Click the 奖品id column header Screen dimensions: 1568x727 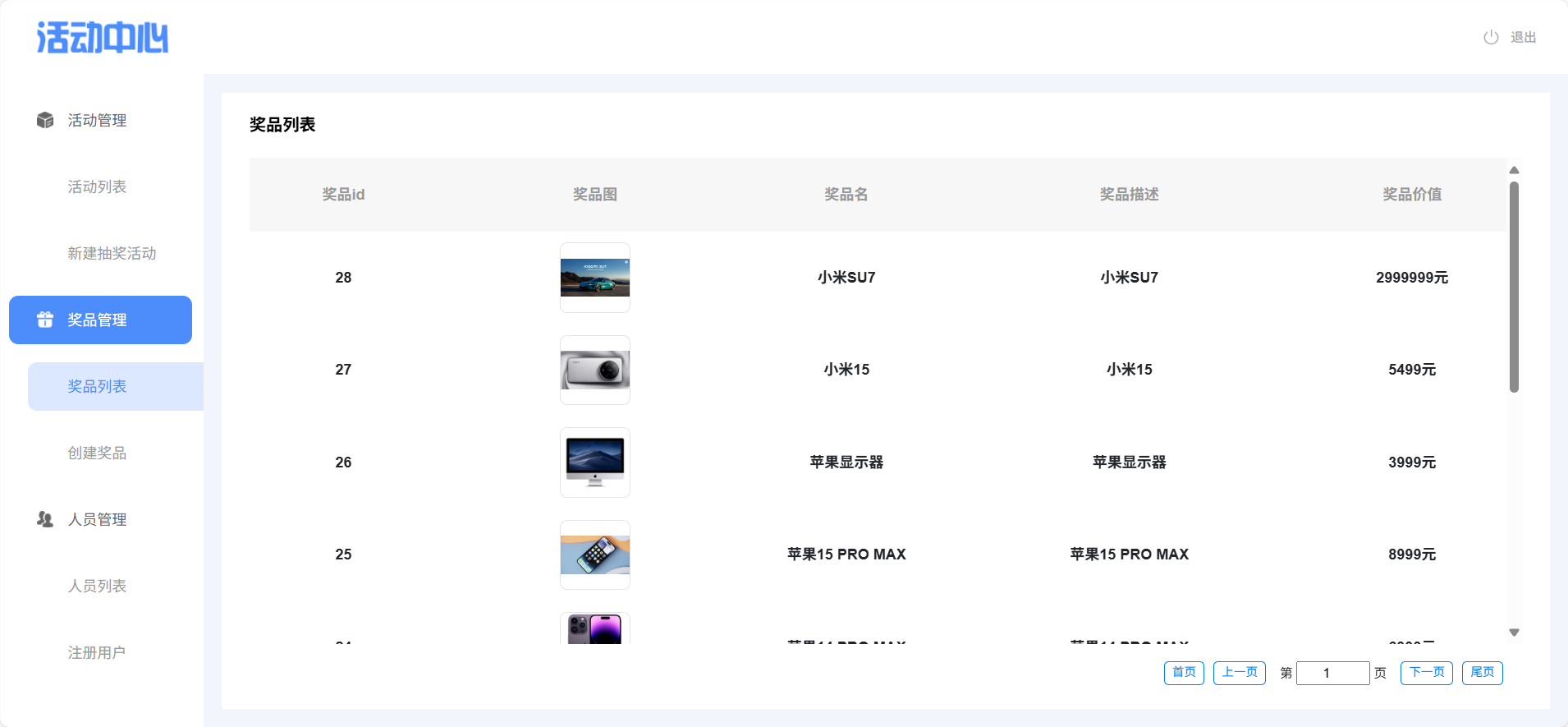coord(343,195)
